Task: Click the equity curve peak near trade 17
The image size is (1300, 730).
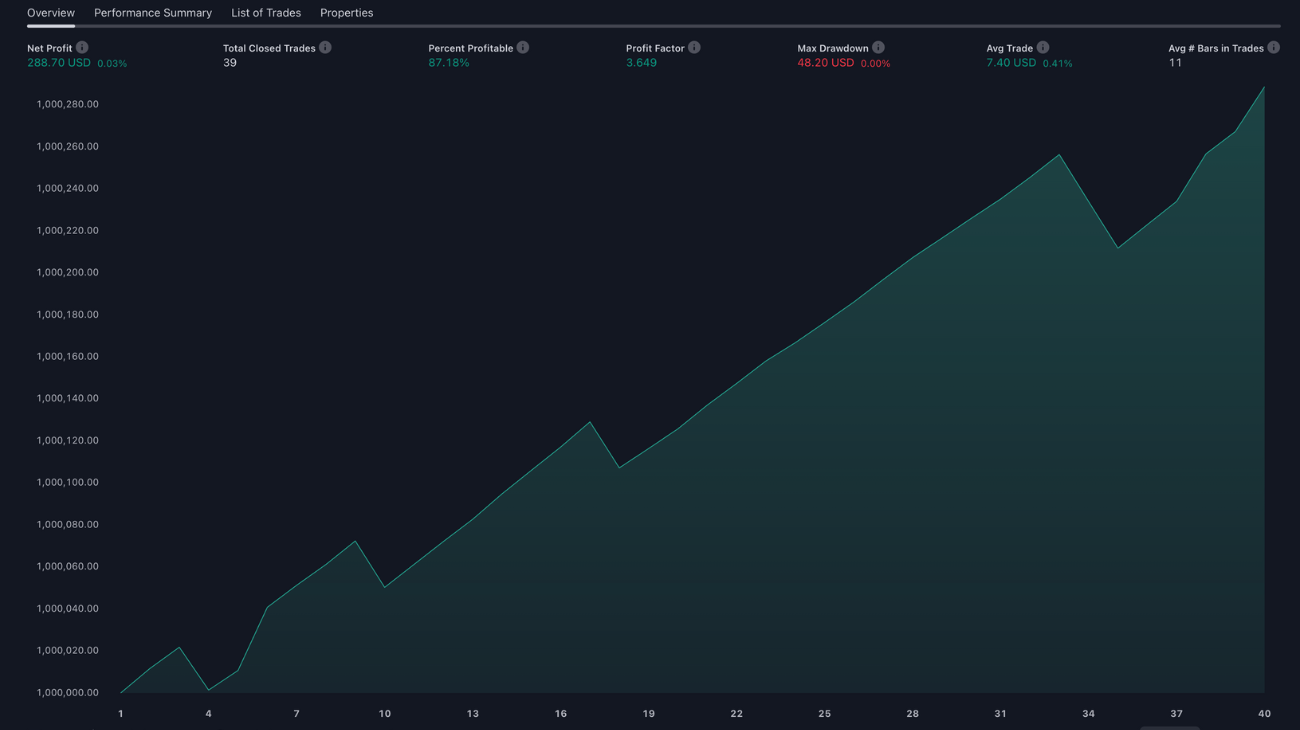Action: coord(590,422)
